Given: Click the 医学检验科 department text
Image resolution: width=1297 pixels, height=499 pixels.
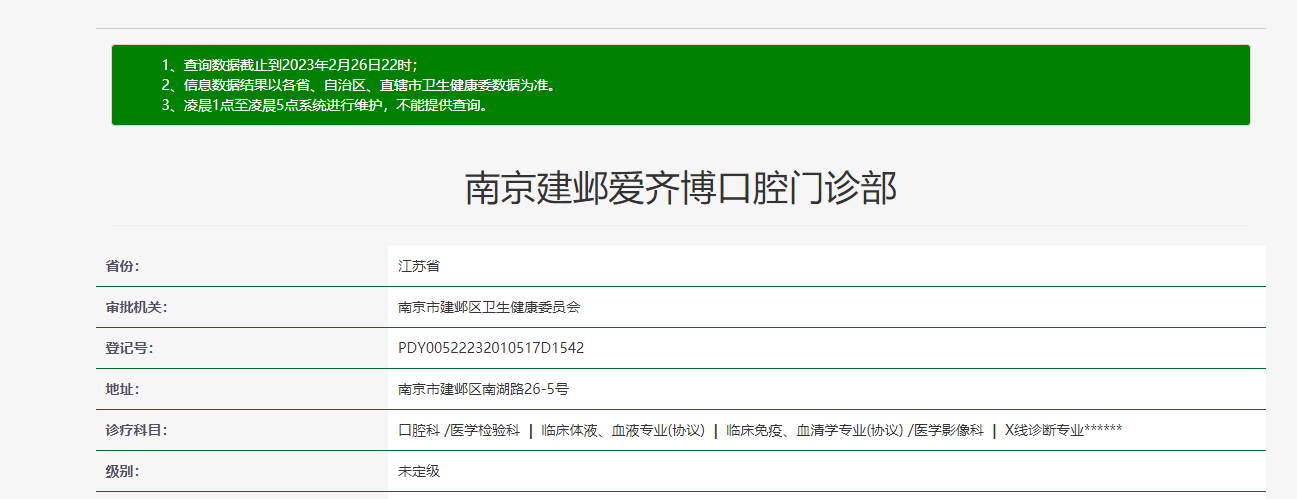Looking at the screenshot, I should (x=485, y=430).
